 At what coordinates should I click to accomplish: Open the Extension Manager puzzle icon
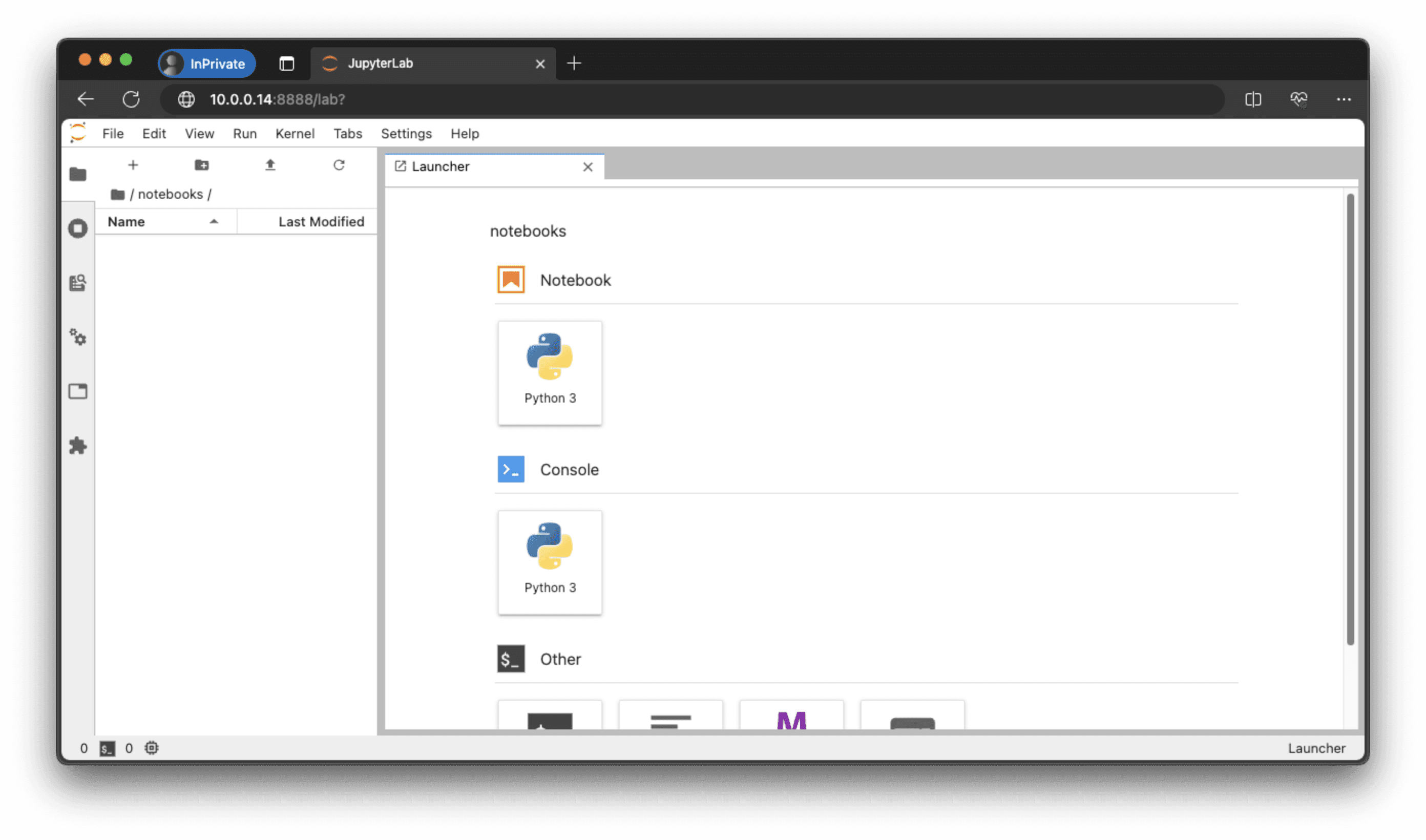pyautogui.click(x=78, y=446)
